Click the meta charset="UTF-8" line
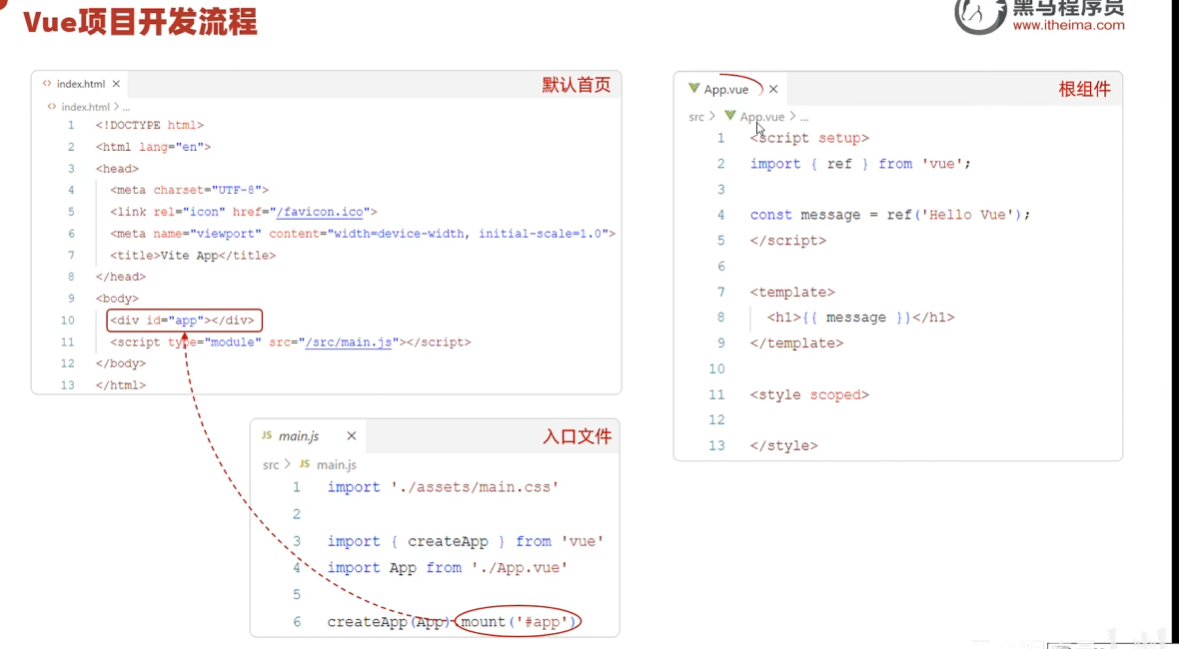Screen dimensions: 1179x649 click(x=189, y=190)
